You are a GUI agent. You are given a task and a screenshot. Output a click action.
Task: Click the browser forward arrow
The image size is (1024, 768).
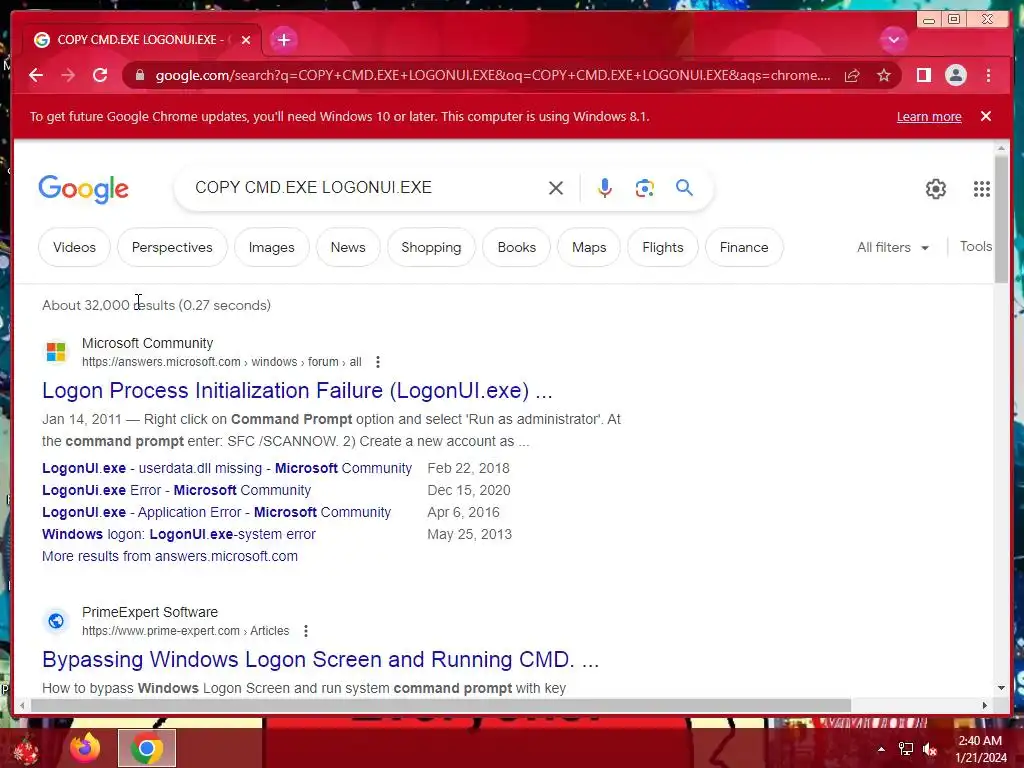coord(68,75)
